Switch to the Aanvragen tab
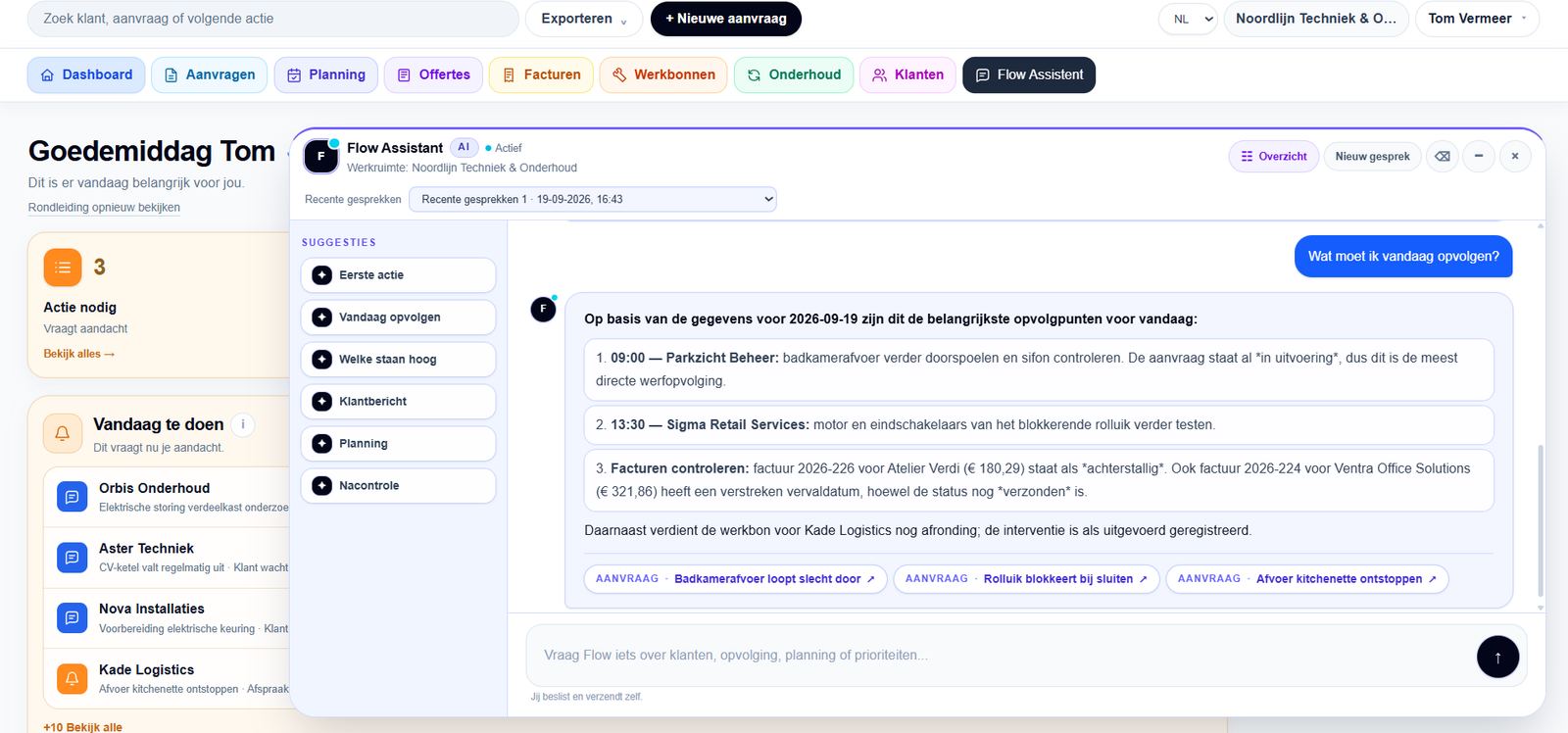The height and width of the screenshot is (733, 1568). (209, 74)
